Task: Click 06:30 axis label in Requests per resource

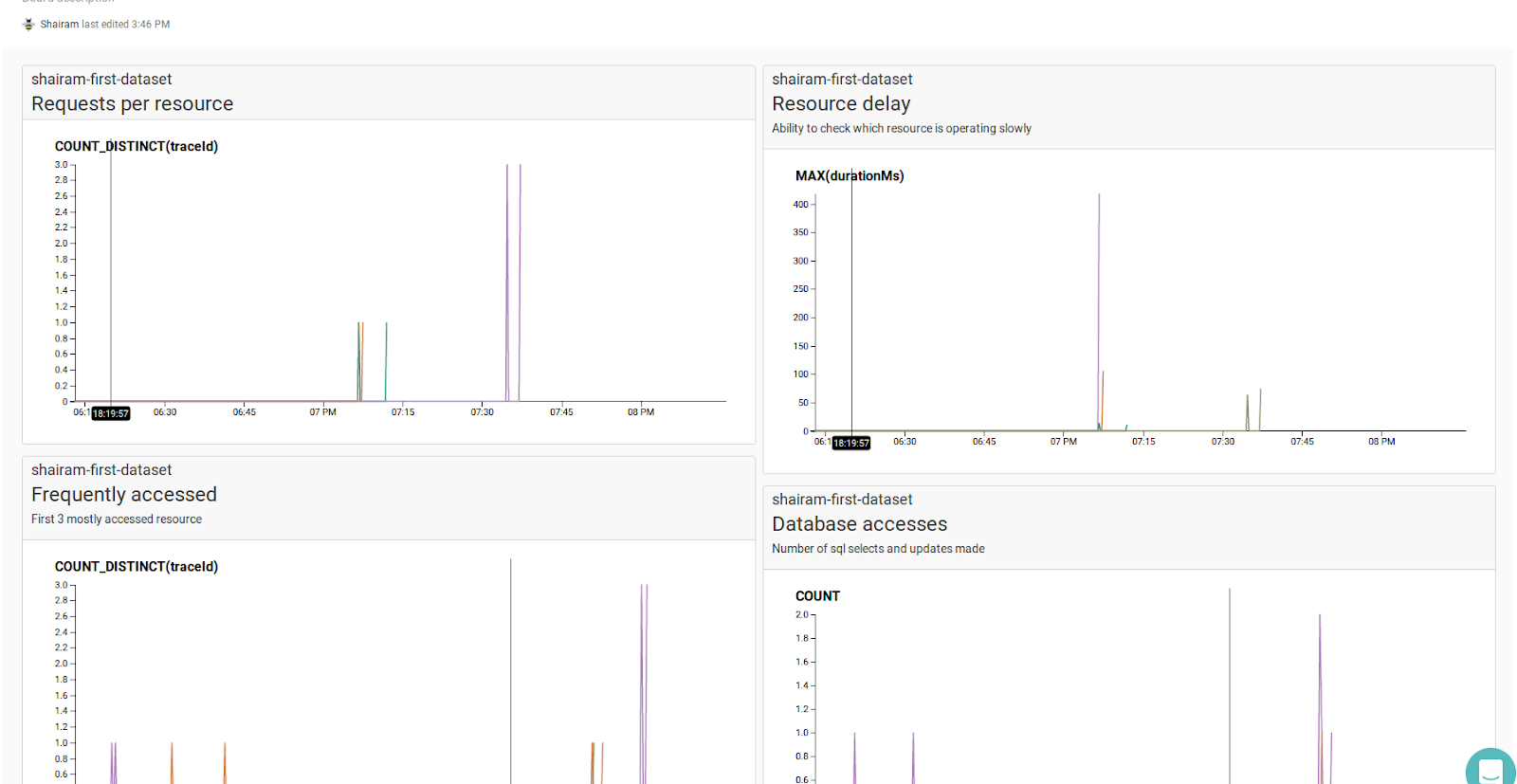Action: (165, 412)
